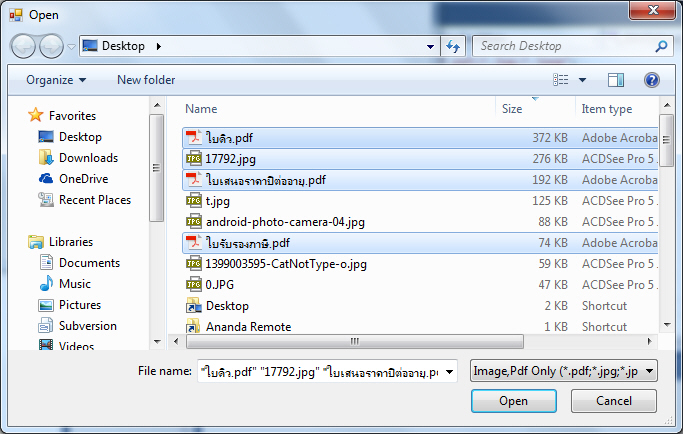
Task: Sort files by Size column header
Action: click(512, 109)
